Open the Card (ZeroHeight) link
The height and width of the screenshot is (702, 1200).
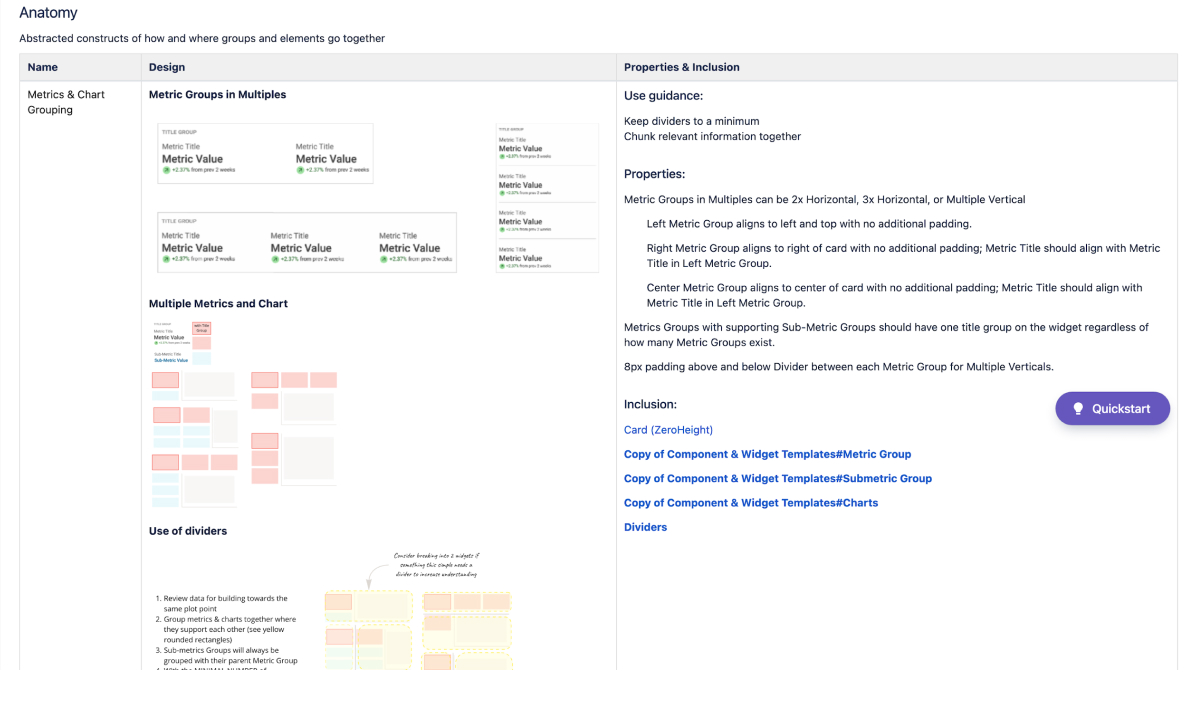click(x=668, y=429)
